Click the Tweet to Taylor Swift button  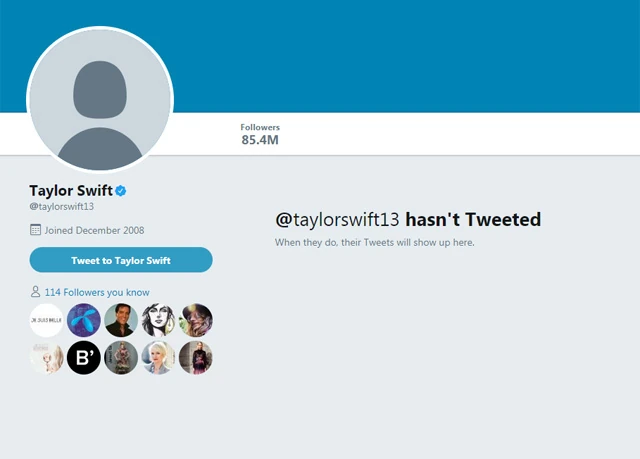(121, 260)
